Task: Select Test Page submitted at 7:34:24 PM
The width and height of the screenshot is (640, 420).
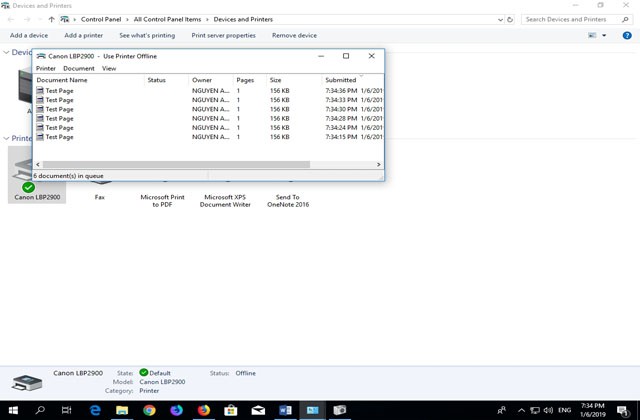Action: pos(208,128)
